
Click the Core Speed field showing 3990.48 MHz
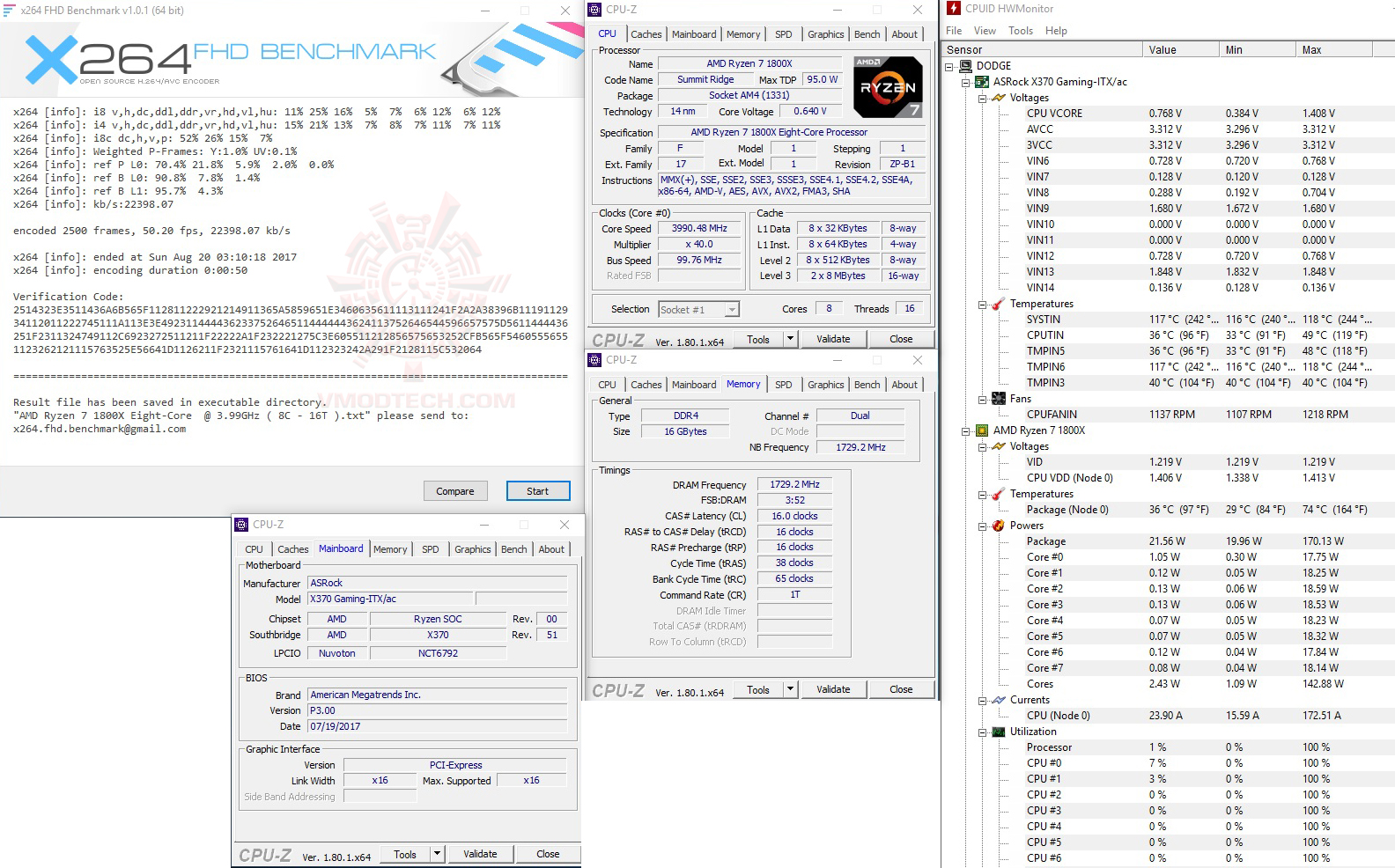[699, 229]
